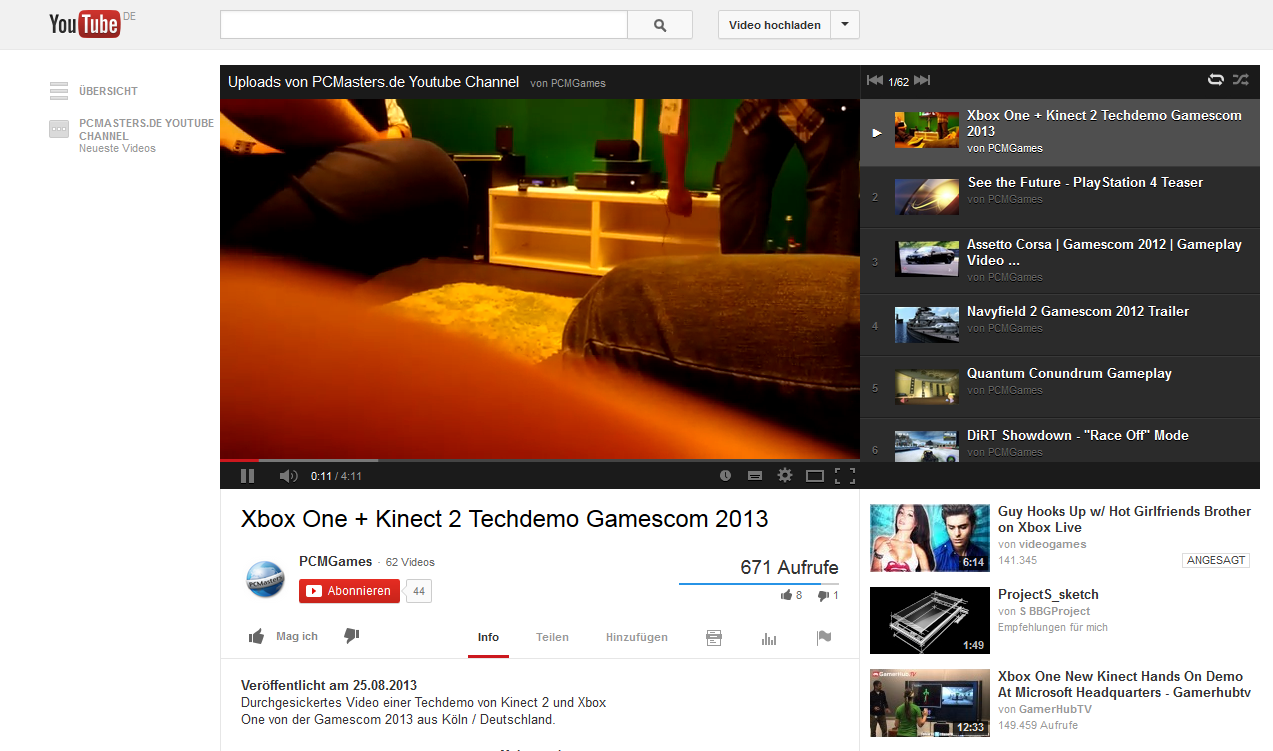The height and width of the screenshot is (751, 1273).
Task: Open the player settings gear
Action: [x=785, y=476]
